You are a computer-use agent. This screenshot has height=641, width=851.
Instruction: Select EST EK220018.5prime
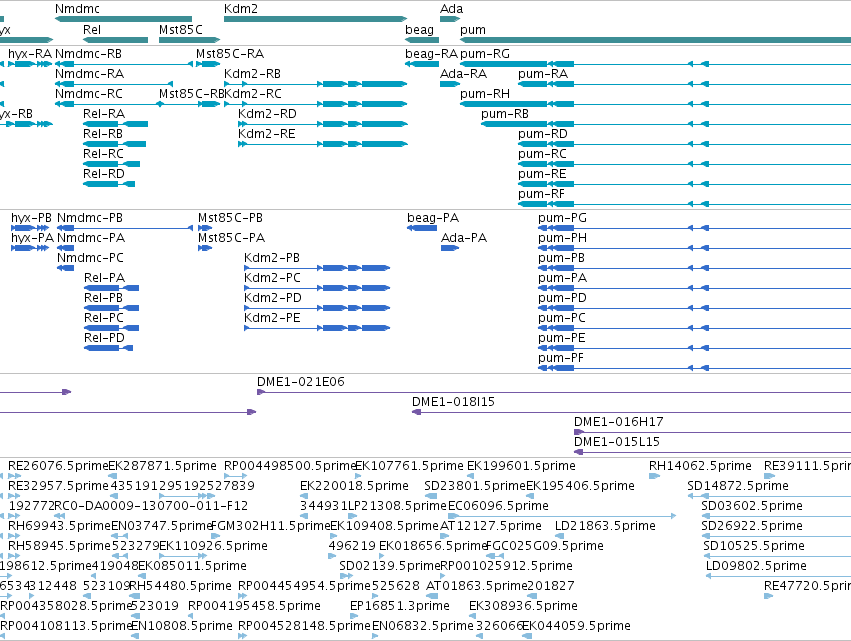[304, 497]
